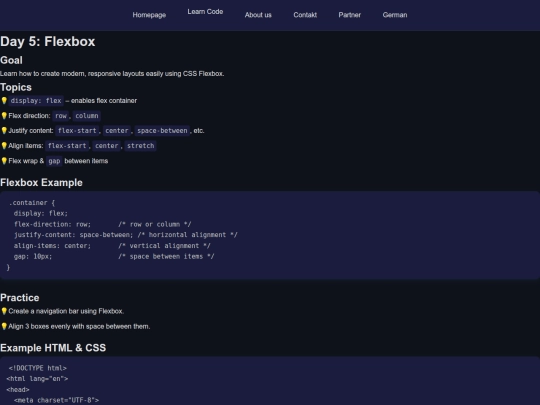Click the 'column' code tag
The width and height of the screenshot is (540, 405).
pos(87,116)
